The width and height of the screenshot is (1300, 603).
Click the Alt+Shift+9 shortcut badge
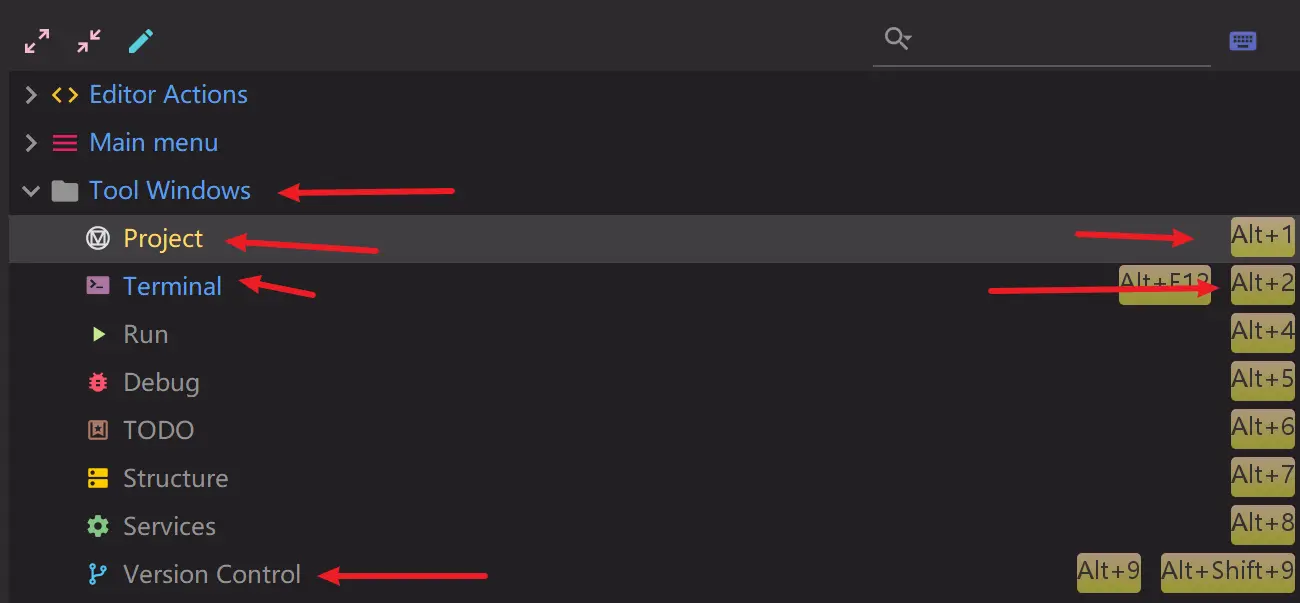click(x=1227, y=571)
